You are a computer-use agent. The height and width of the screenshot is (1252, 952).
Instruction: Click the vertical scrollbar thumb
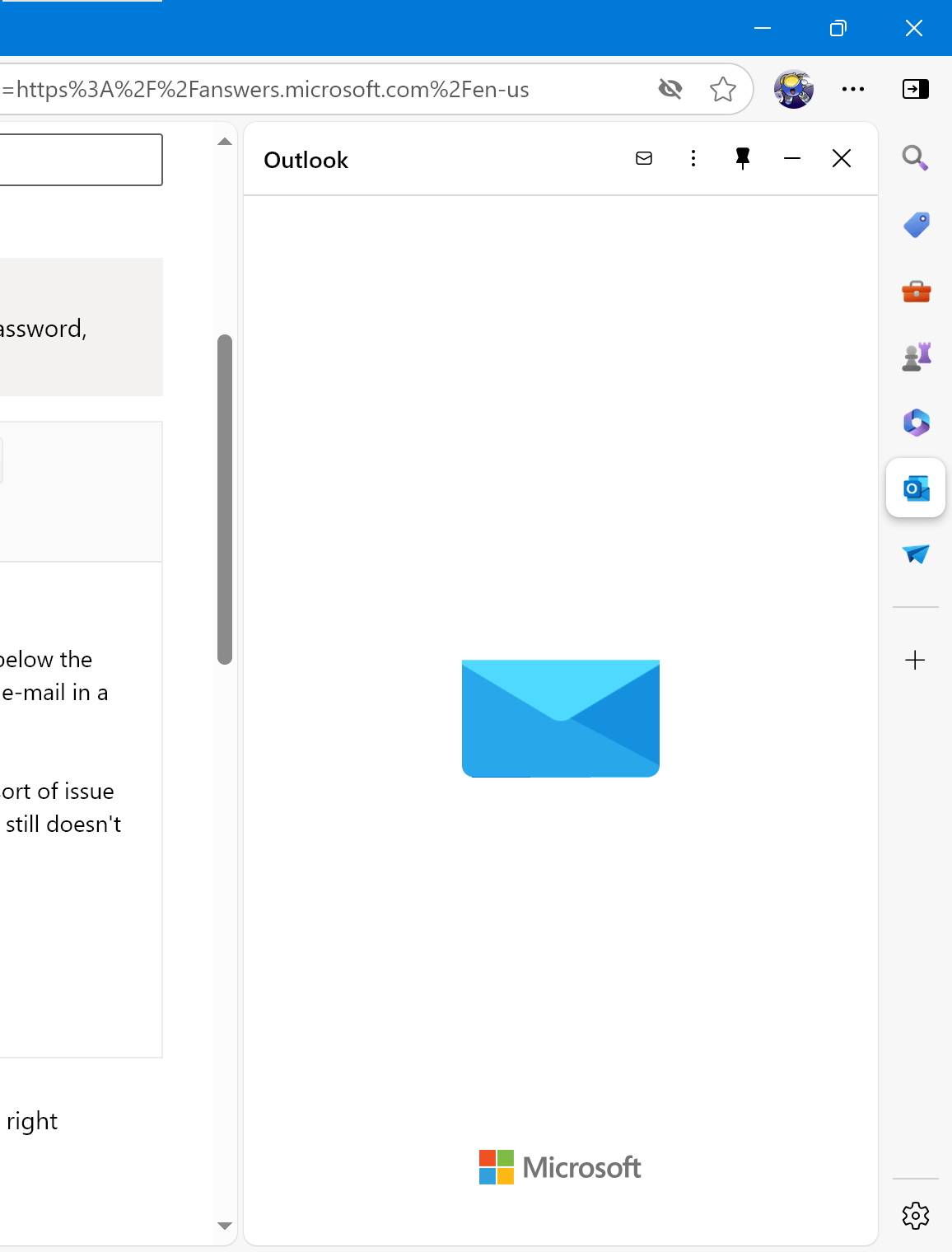[x=225, y=499]
